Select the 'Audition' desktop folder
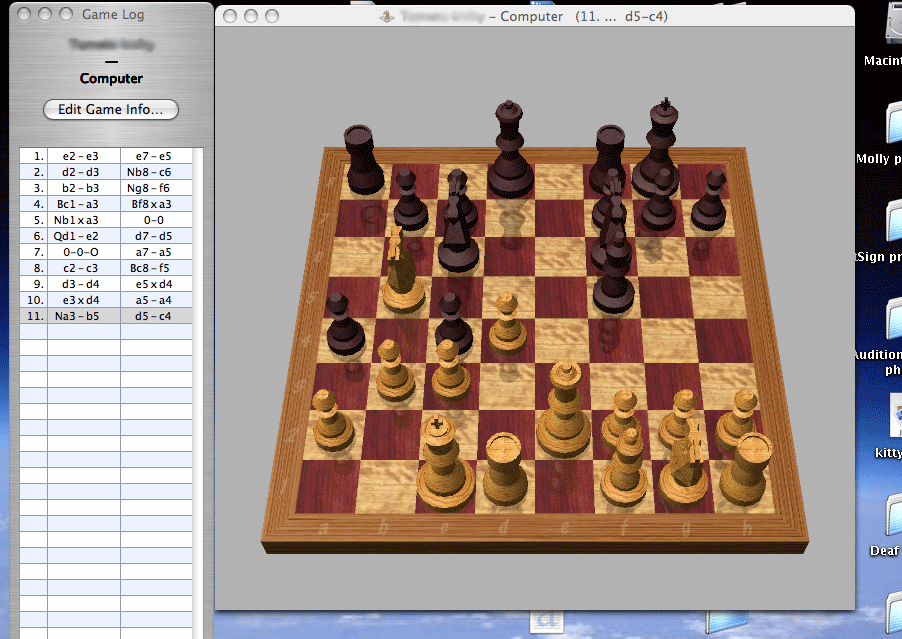902x639 pixels. [893, 318]
